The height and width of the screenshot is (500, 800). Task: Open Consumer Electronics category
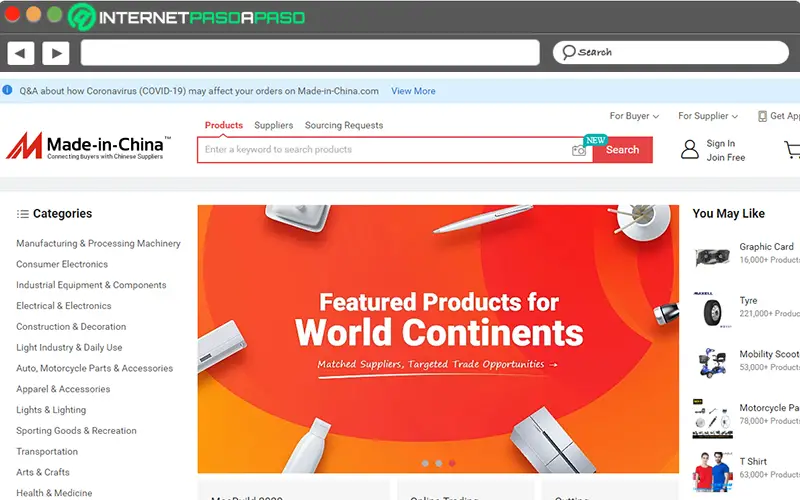tap(62, 264)
